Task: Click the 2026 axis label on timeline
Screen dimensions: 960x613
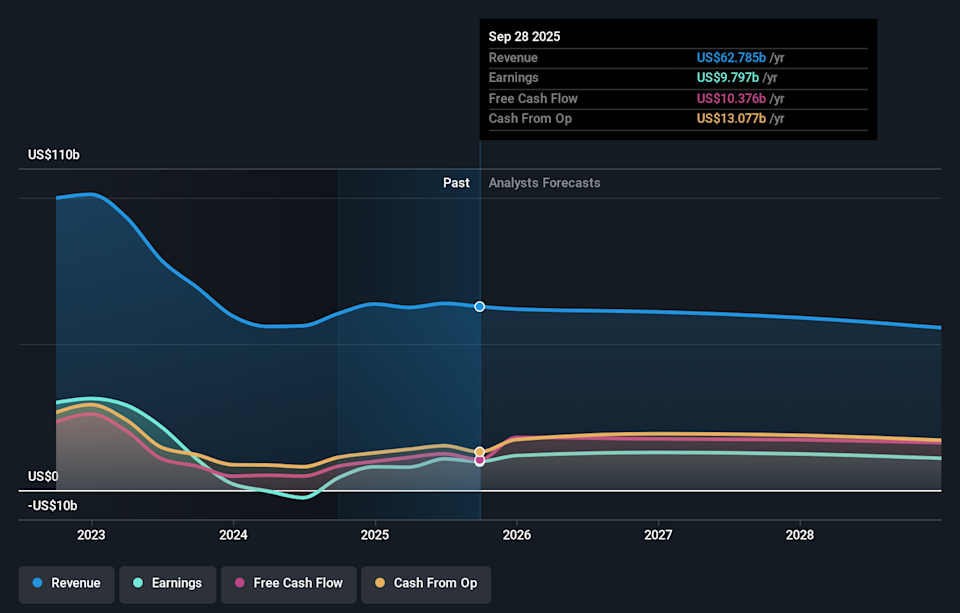Action: (516, 535)
